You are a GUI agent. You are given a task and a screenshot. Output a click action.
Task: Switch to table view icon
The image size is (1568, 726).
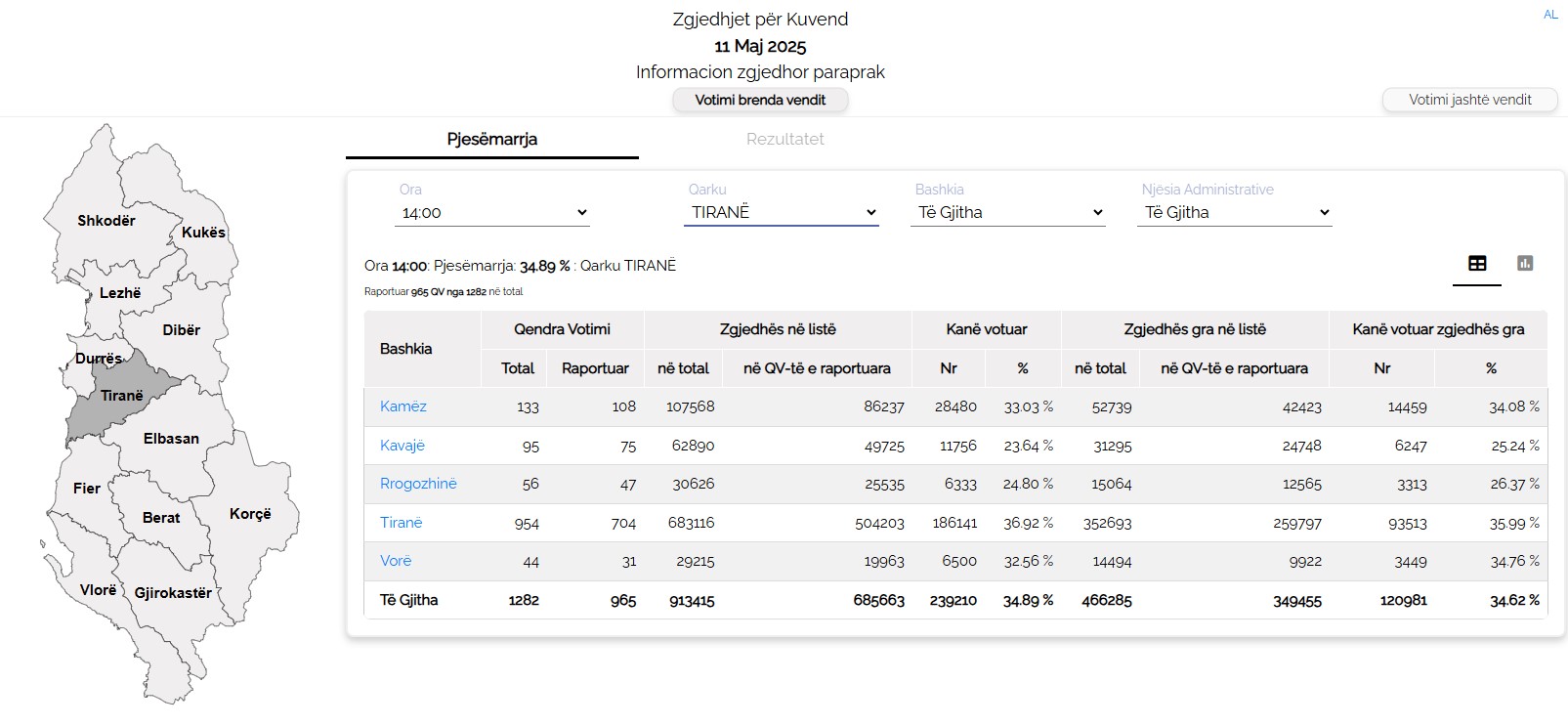pyautogui.click(x=1476, y=264)
